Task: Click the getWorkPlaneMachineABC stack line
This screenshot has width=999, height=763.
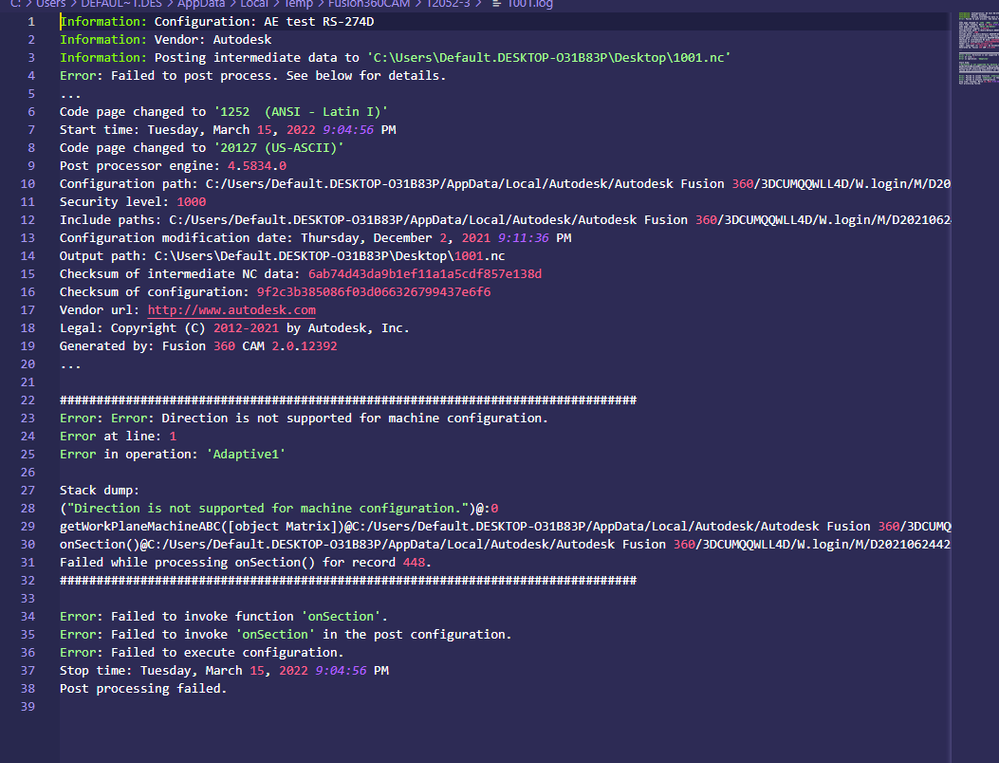Action: (x=505, y=527)
